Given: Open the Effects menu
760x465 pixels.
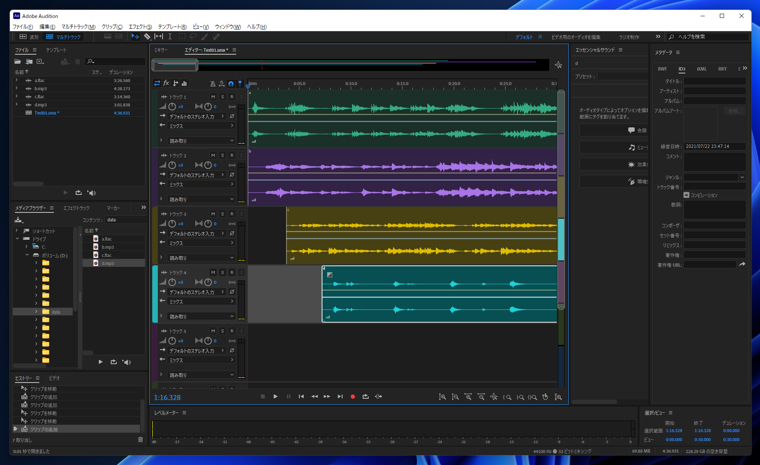Looking at the screenshot, I should [140, 27].
